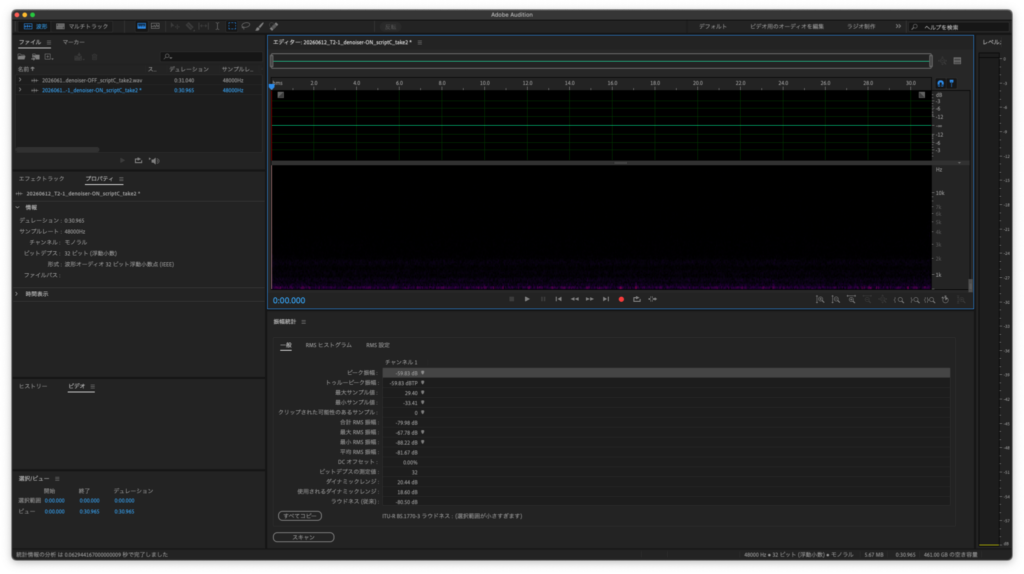Click the Rewind button in transport
The height and width of the screenshot is (574, 1024).
[x=575, y=299]
